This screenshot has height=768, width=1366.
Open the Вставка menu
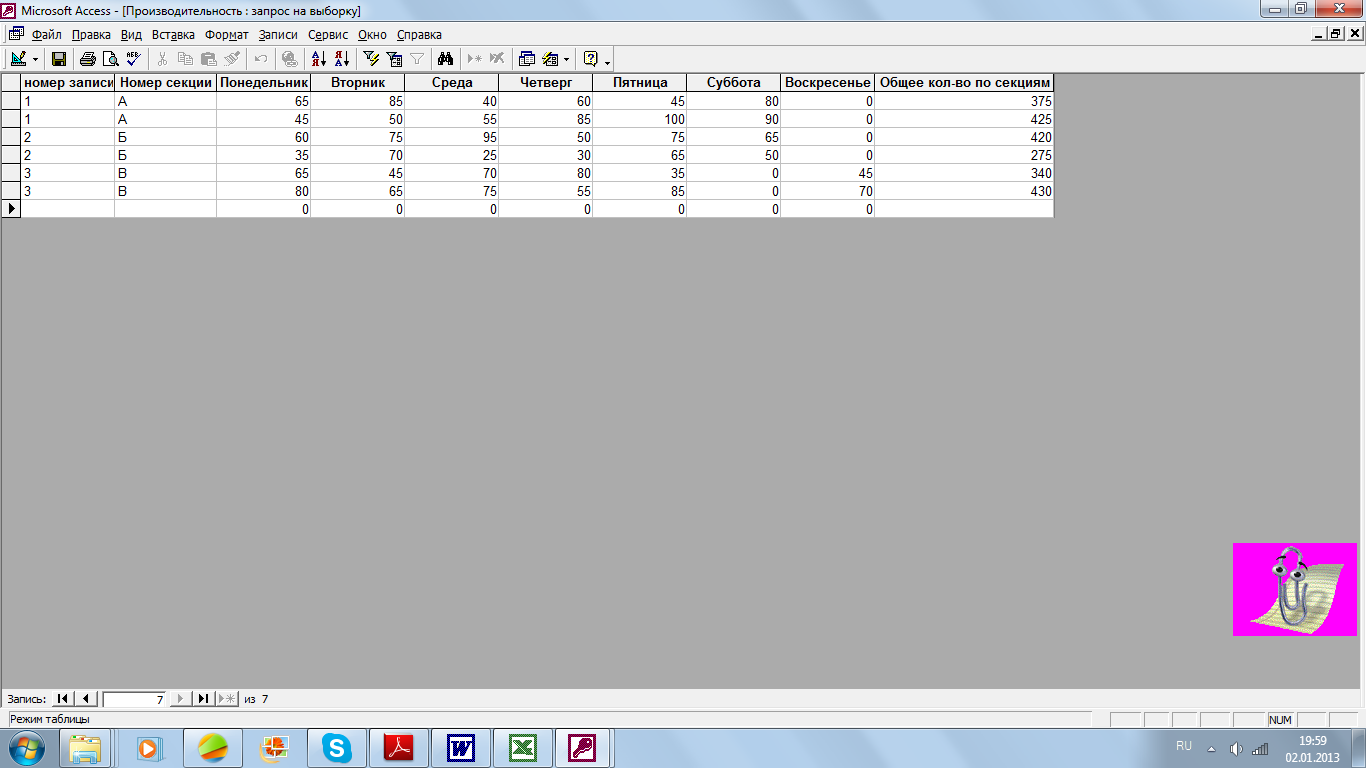point(173,34)
